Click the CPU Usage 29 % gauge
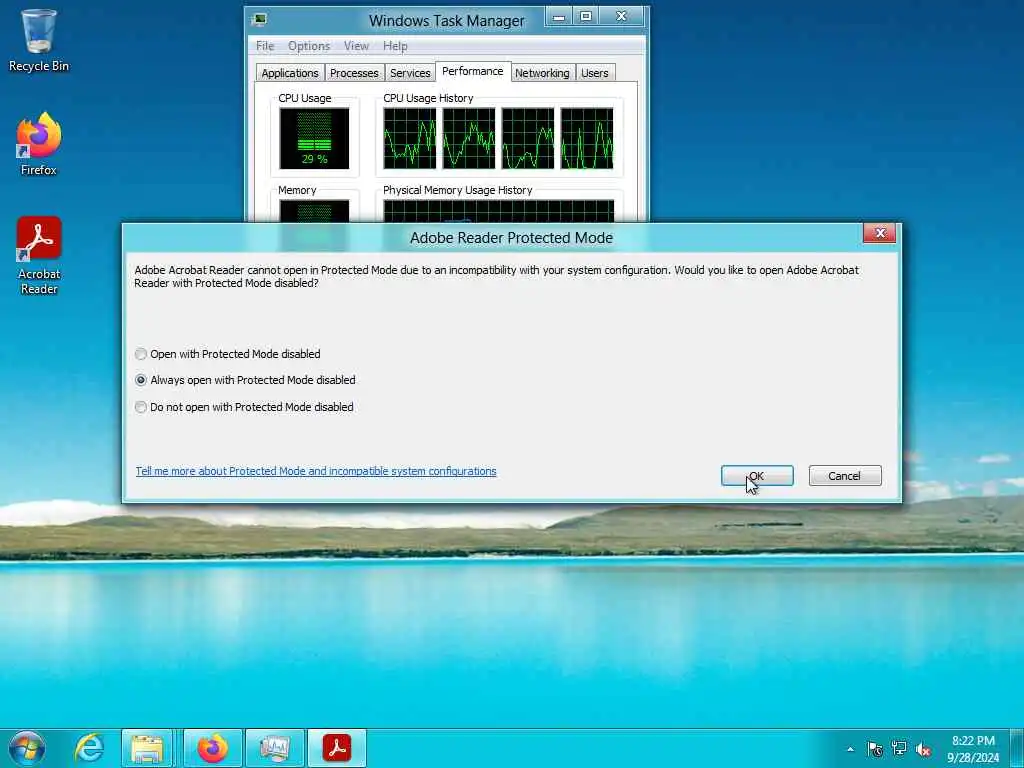The height and width of the screenshot is (768, 1024). point(314,138)
